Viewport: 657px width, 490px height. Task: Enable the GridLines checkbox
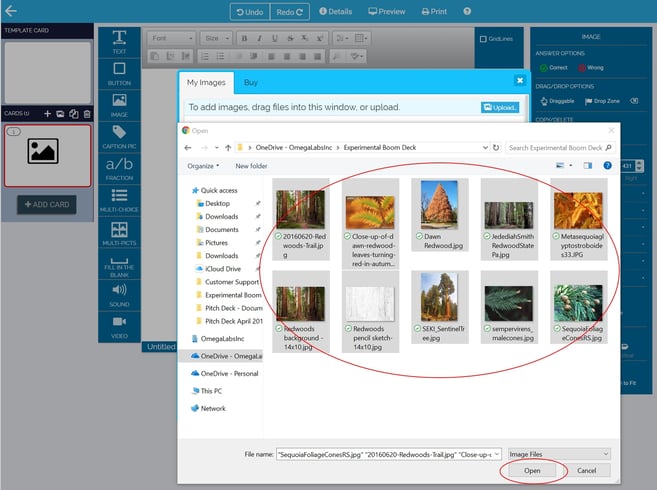(x=483, y=39)
